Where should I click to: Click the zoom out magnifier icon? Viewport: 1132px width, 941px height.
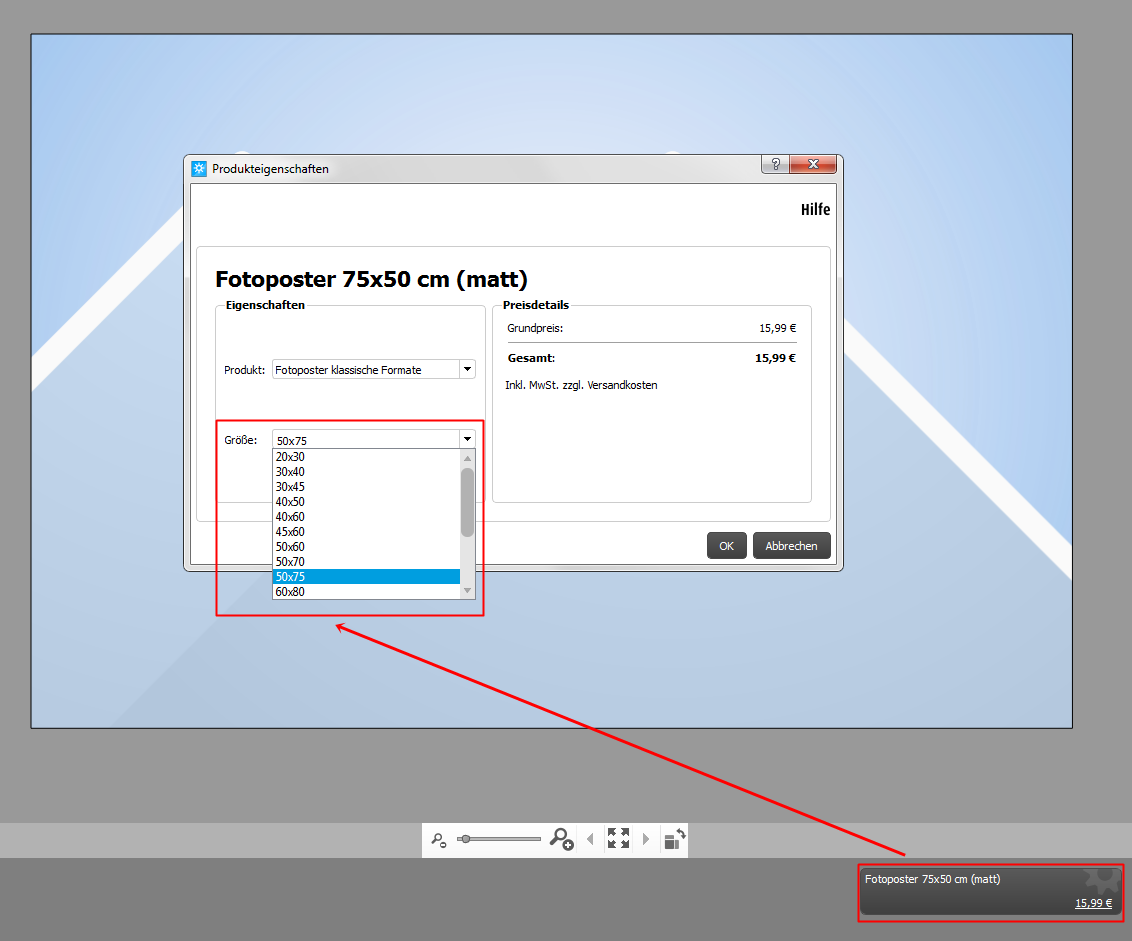coord(437,840)
